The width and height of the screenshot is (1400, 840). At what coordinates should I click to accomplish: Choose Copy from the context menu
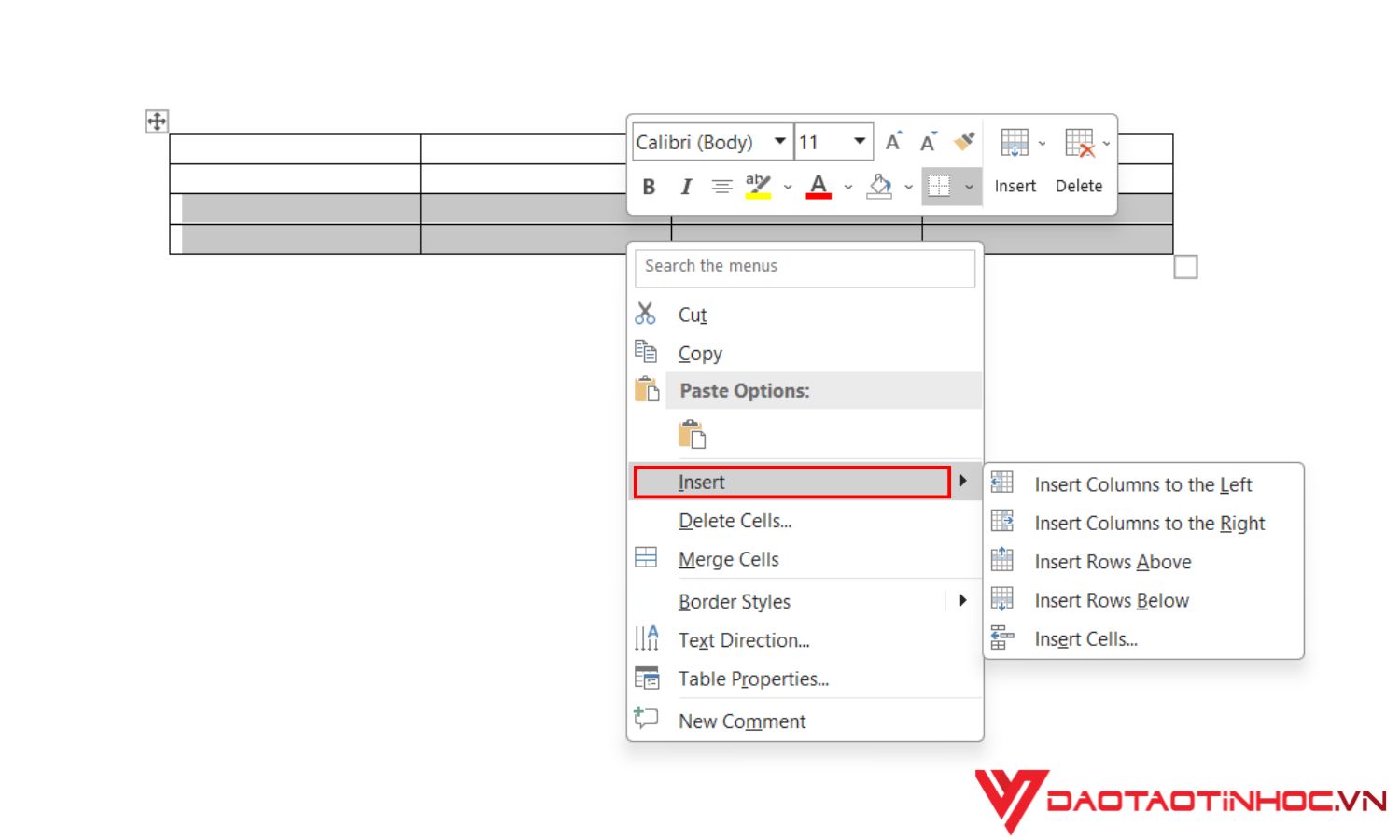805,353
